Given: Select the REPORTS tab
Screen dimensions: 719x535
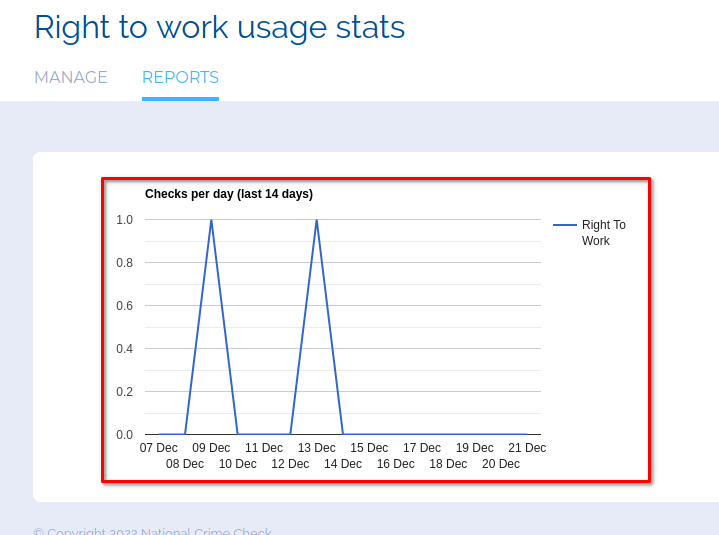Looking at the screenshot, I should coord(180,78).
